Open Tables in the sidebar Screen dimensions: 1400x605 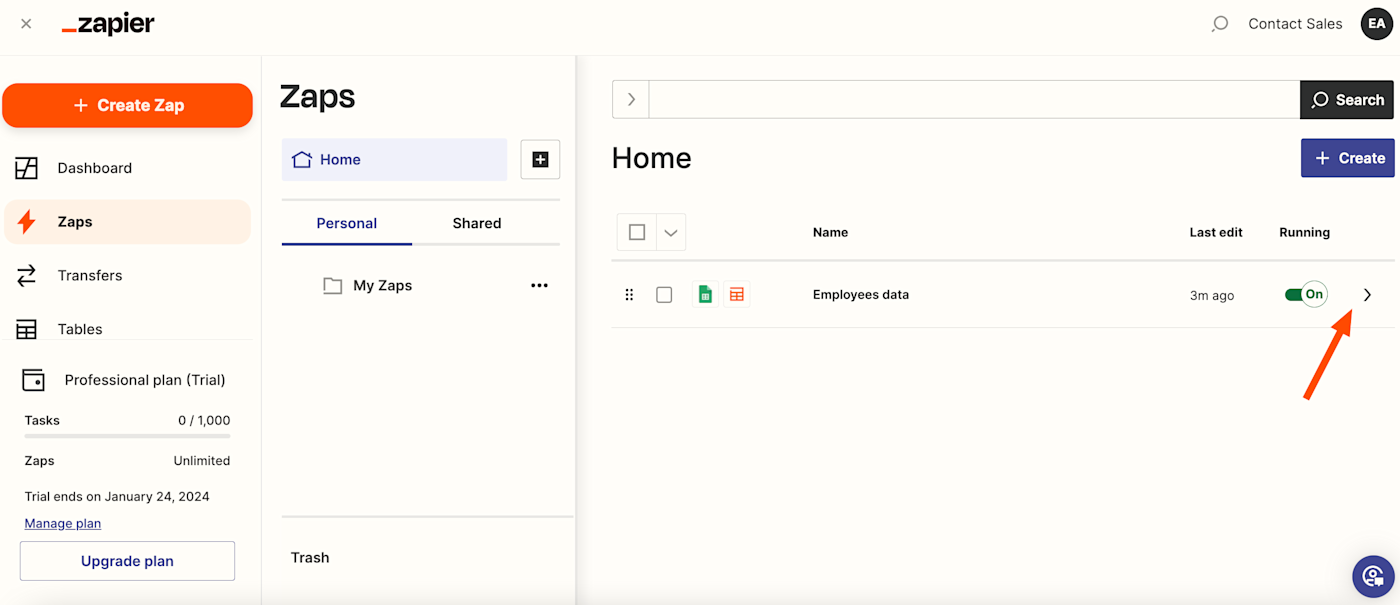pos(127,329)
